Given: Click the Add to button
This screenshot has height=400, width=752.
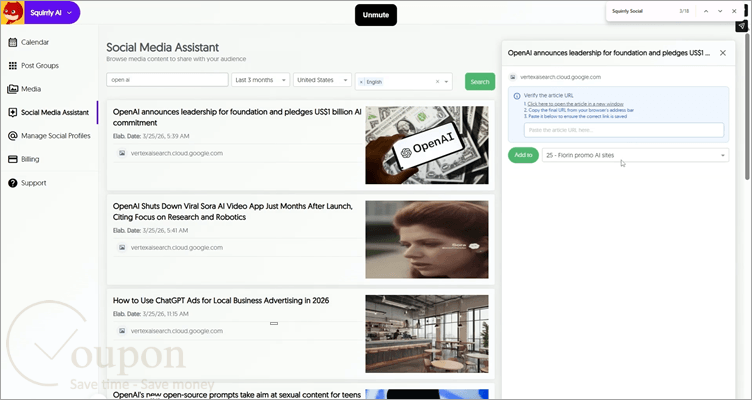Looking at the screenshot, I should (523, 155).
